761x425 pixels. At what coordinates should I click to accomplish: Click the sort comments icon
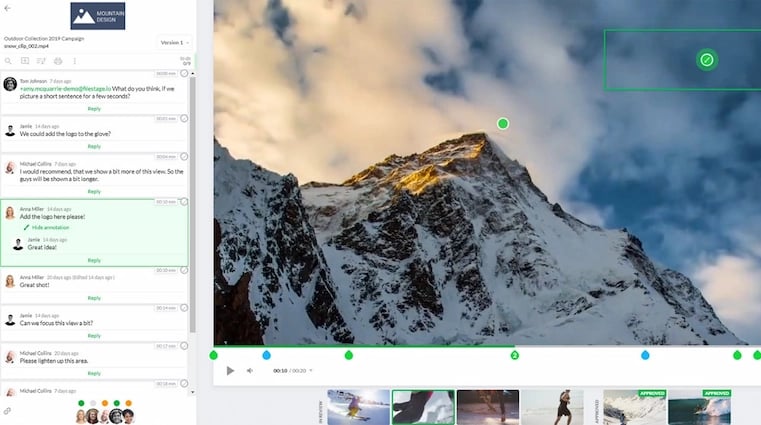[x=42, y=61]
